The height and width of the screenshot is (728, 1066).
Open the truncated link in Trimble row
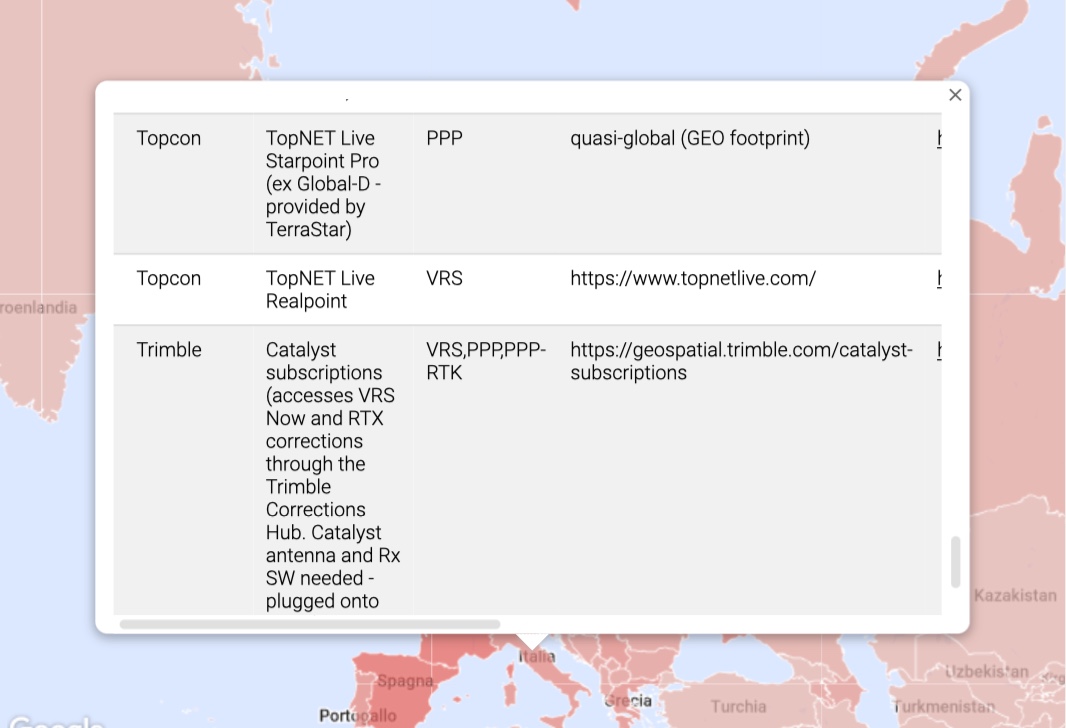point(939,349)
